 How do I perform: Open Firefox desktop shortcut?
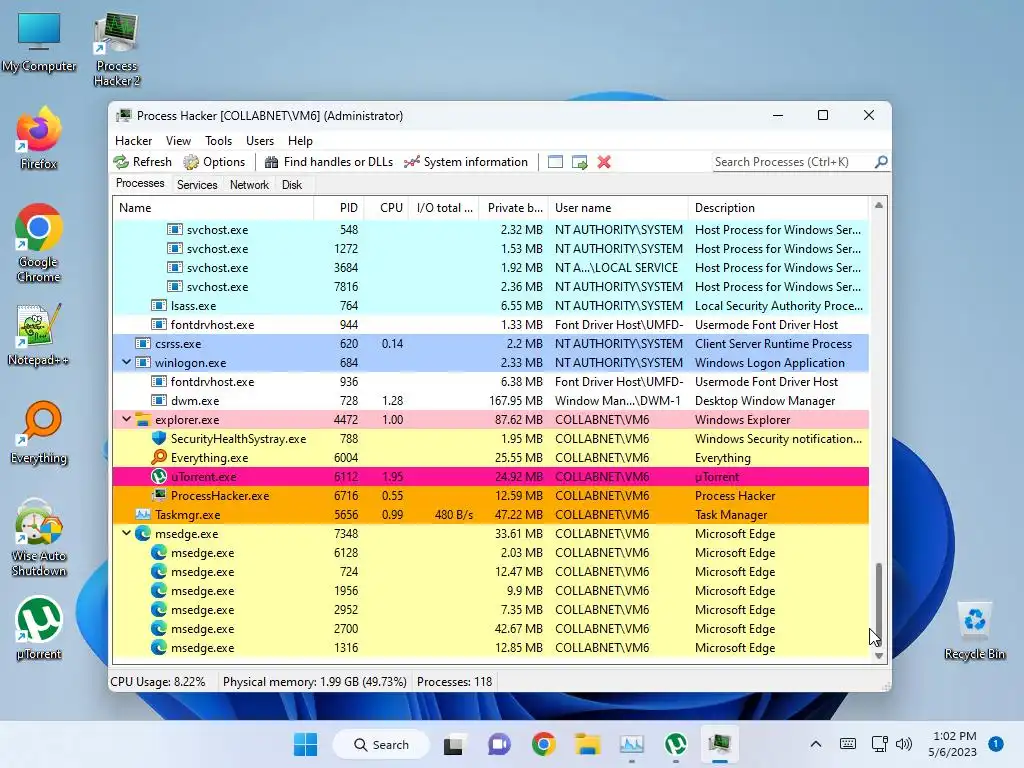[x=39, y=138]
